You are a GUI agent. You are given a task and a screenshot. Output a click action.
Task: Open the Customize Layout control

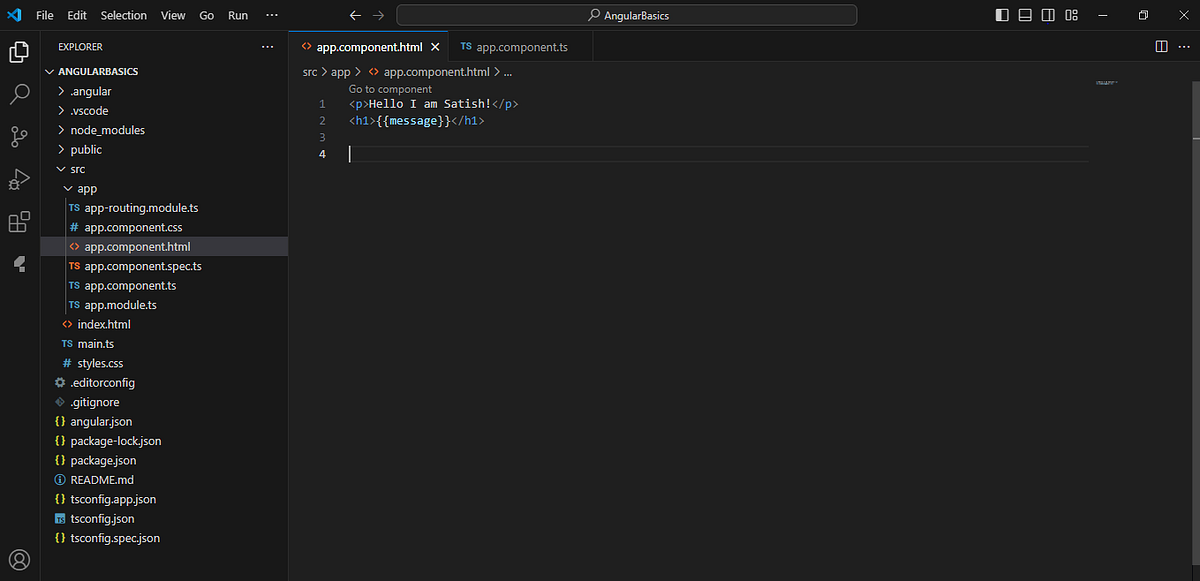pyautogui.click(x=1070, y=14)
